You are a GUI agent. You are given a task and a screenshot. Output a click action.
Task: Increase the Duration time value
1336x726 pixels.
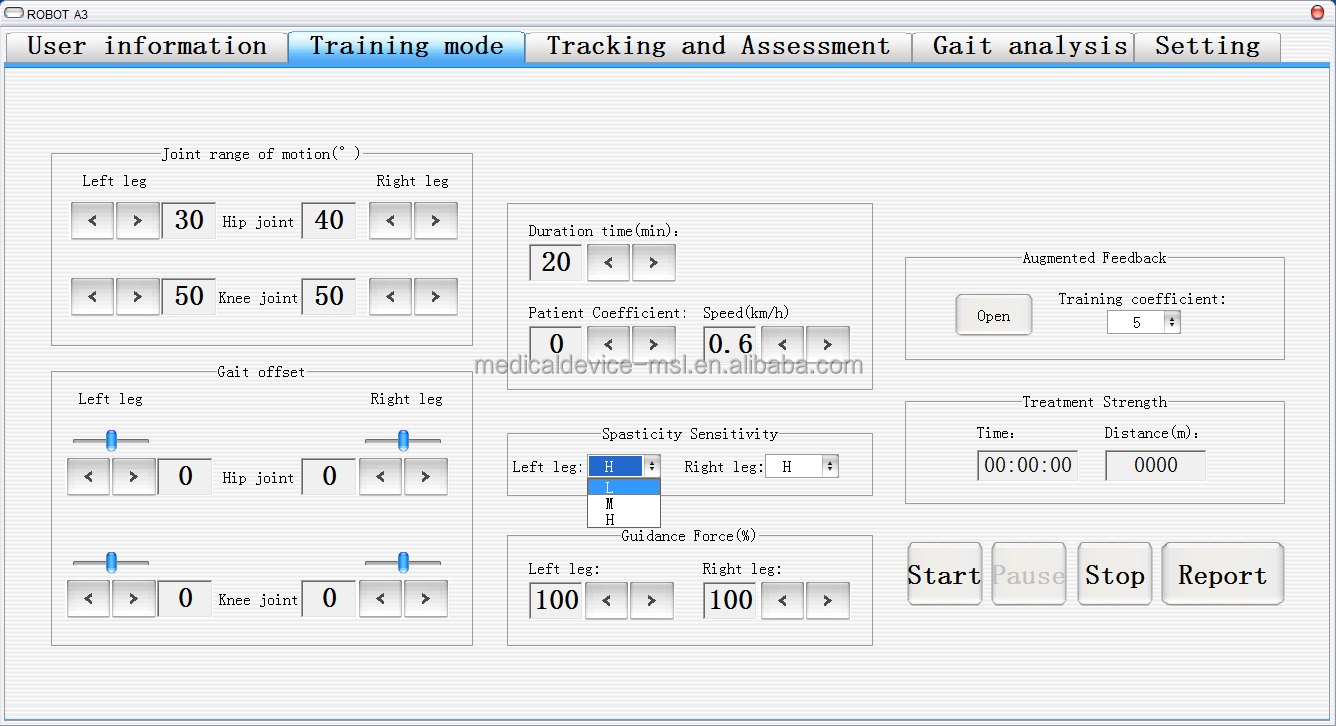[653, 263]
